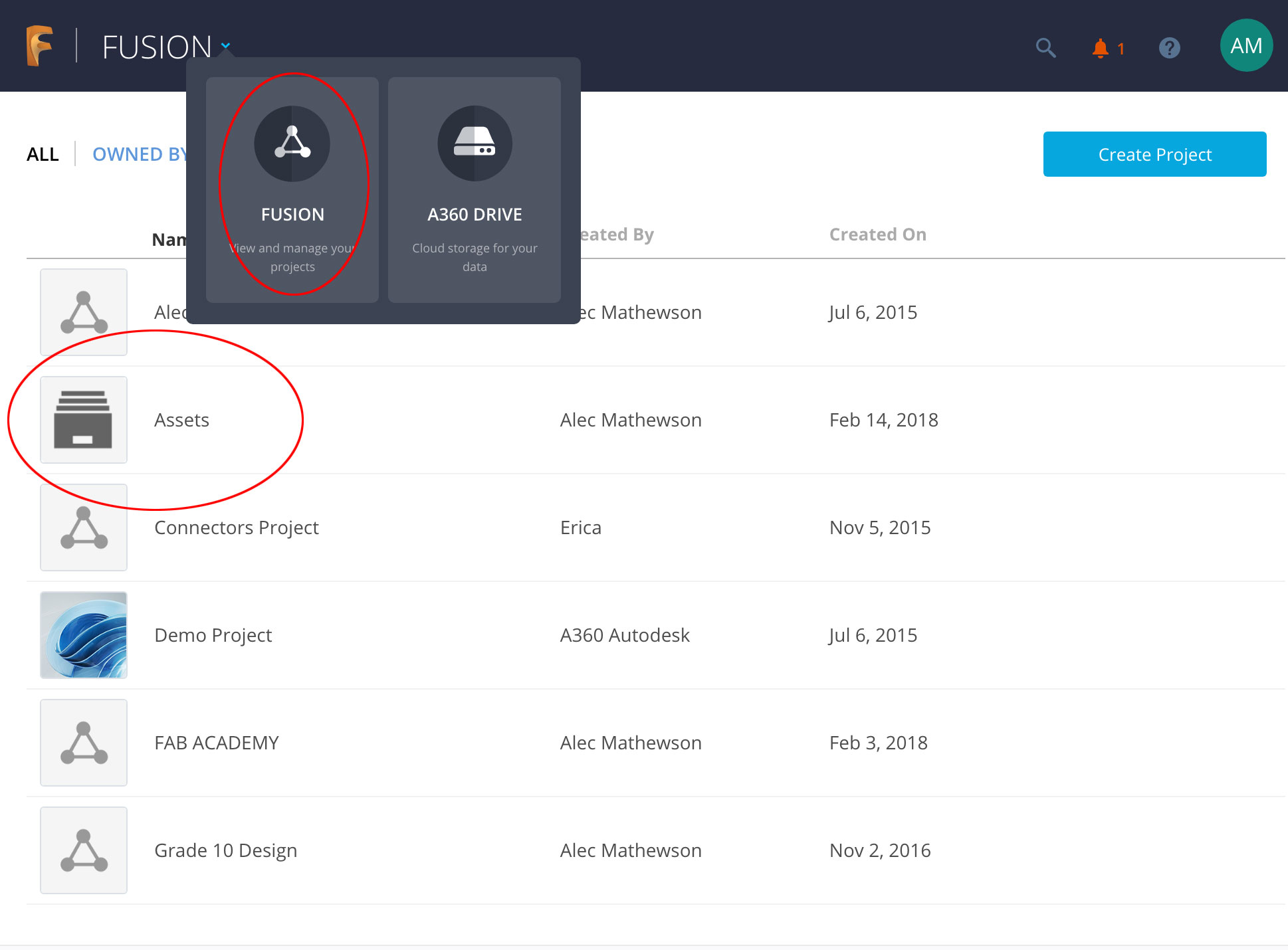The height and width of the screenshot is (950, 1288).
Task: Open the search magnifier icon
Action: pyautogui.click(x=1045, y=48)
